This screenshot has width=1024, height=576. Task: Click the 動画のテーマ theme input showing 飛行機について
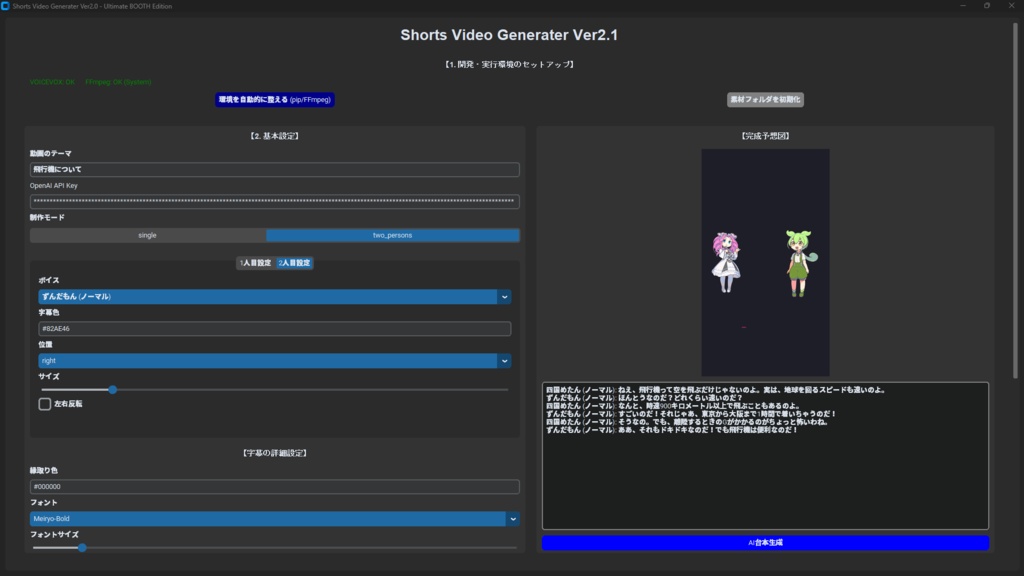(274, 169)
